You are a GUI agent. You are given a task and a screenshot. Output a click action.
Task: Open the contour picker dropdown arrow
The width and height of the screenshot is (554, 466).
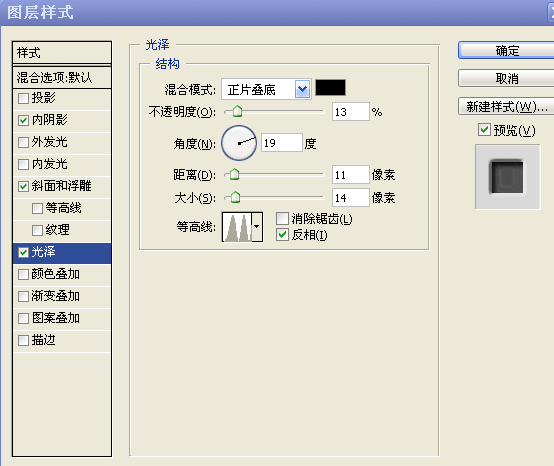coord(257,227)
